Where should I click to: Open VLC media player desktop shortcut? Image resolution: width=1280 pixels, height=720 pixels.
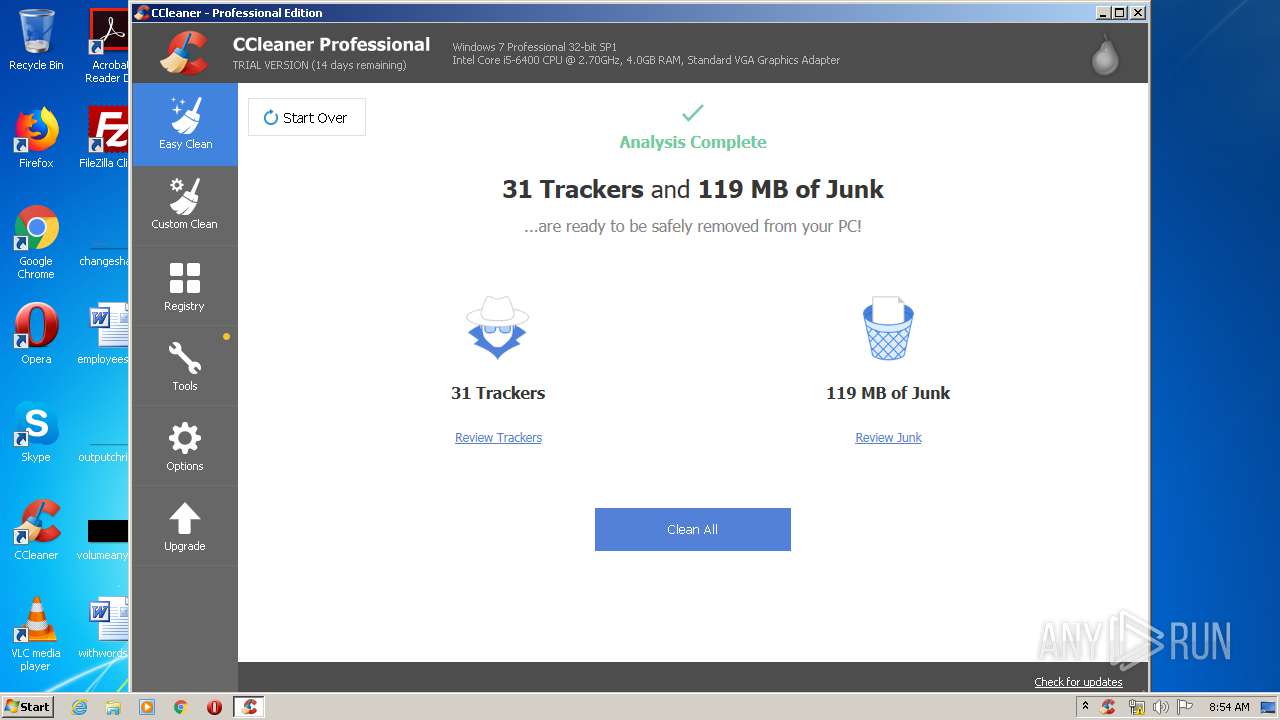[36, 634]
